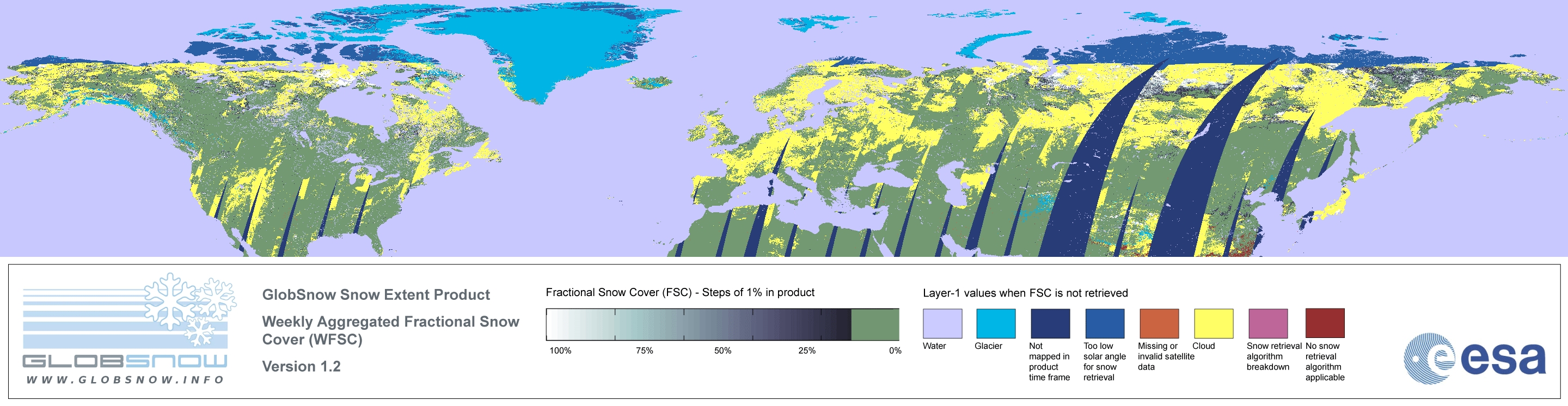Screen dimensions: 1568x406
Task: Select the yellow Cloud legend swatch
Action: (1214, 323)
